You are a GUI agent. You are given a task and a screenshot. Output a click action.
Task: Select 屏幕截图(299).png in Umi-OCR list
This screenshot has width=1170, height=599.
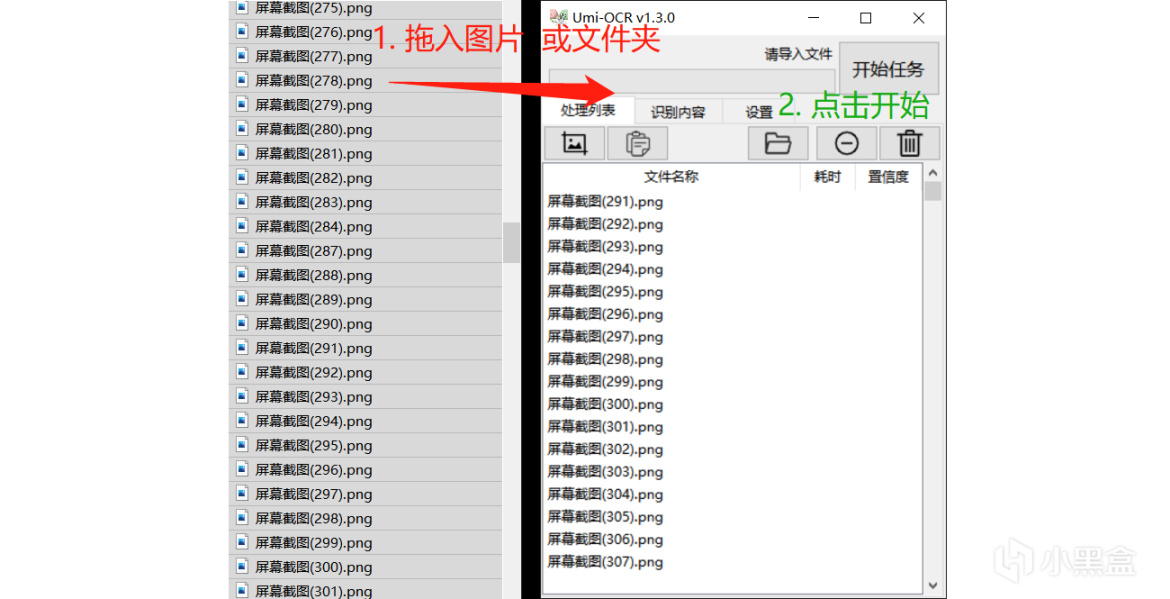(605, 381)
